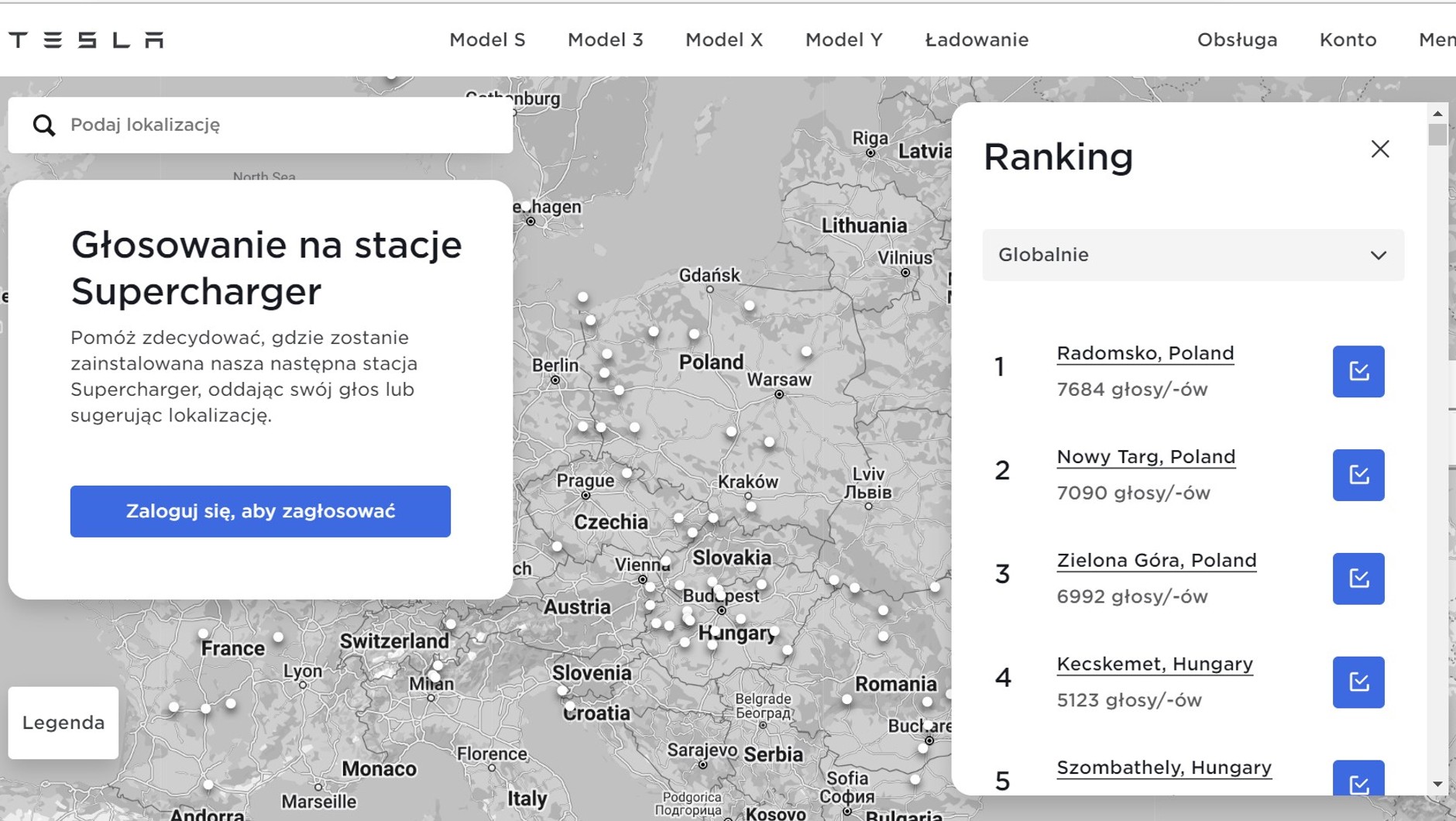
Task: Vote for Nowy Targ, Poland using its checkmark button
Action: tap(1358, 475)
